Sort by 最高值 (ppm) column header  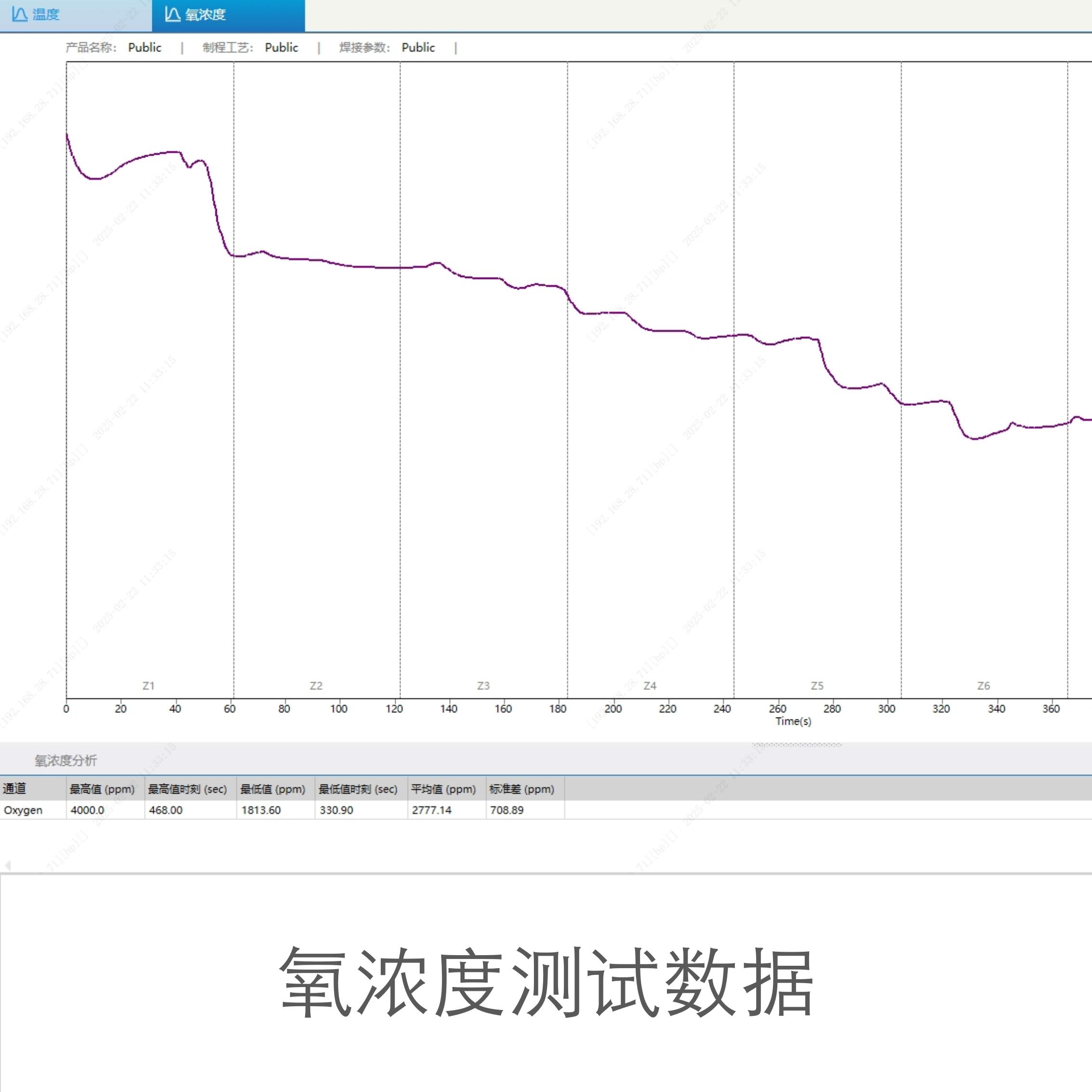[102, 789]
